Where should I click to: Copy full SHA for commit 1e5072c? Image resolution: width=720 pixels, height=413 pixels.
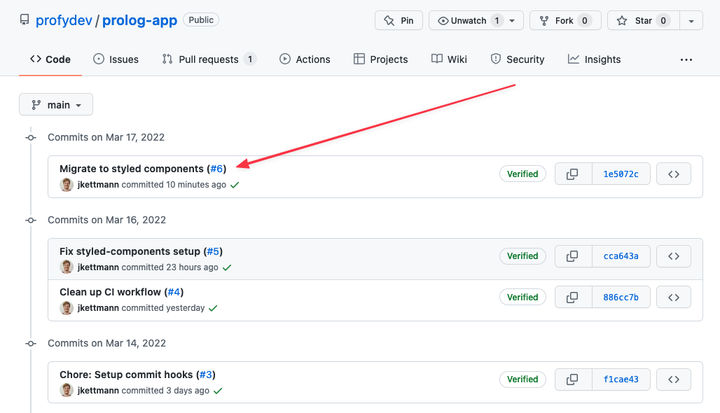pos(573,174)
